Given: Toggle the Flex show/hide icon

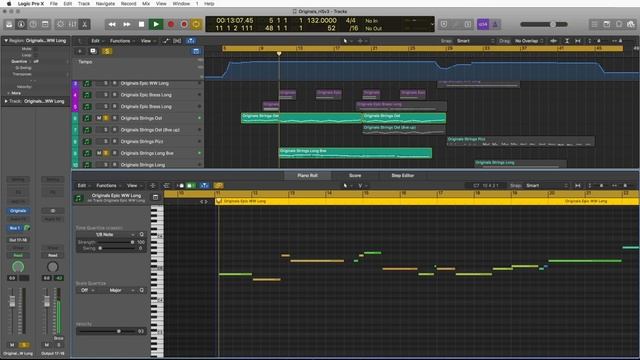Looking at the screenshot, I should [x=177, y=41].
